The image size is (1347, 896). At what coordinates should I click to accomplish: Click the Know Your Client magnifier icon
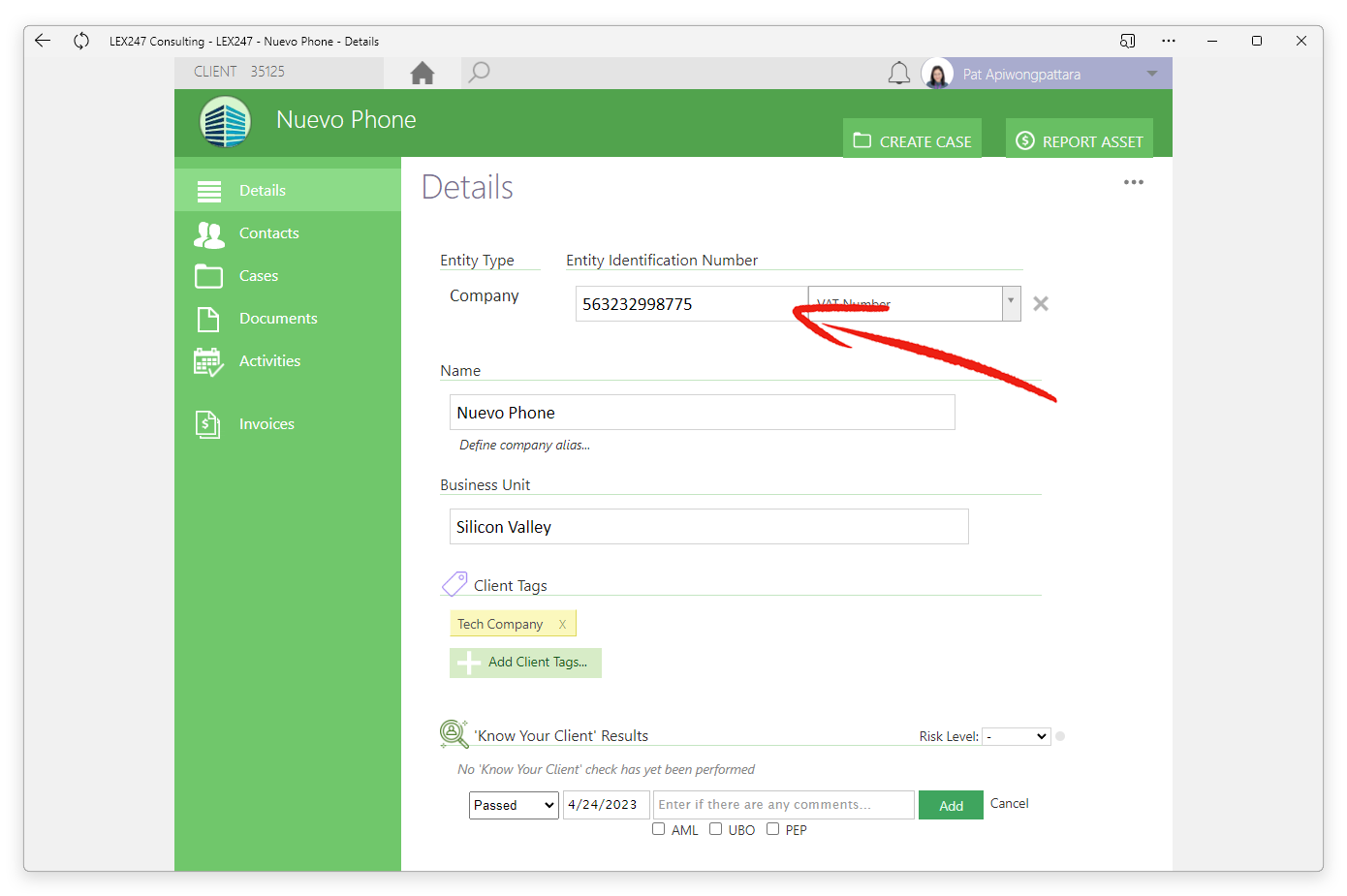[454, 734]
